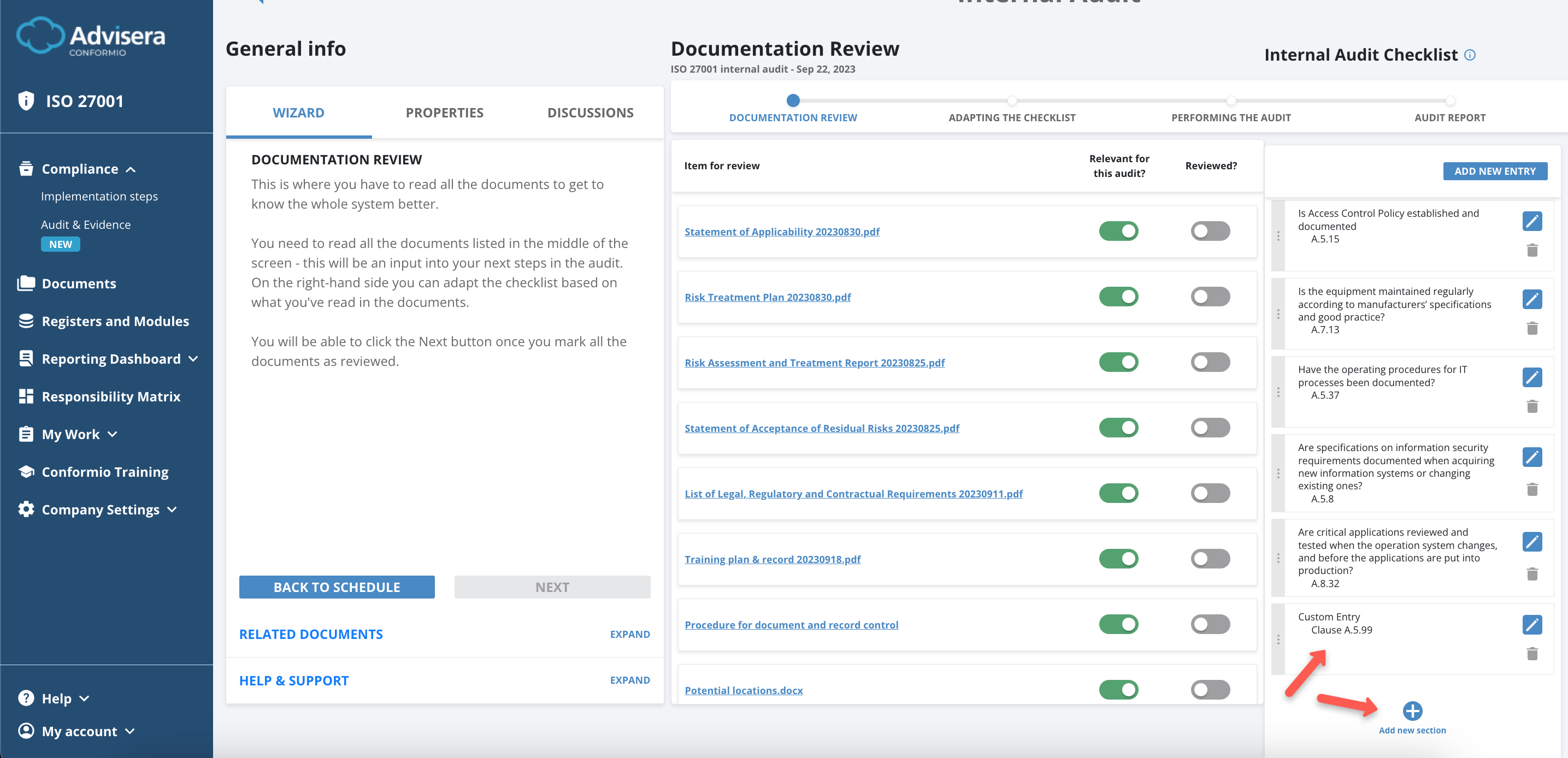Switch to the Discussions tab
Viewport: 1568px width, 758px height.
tap(590, 112)
